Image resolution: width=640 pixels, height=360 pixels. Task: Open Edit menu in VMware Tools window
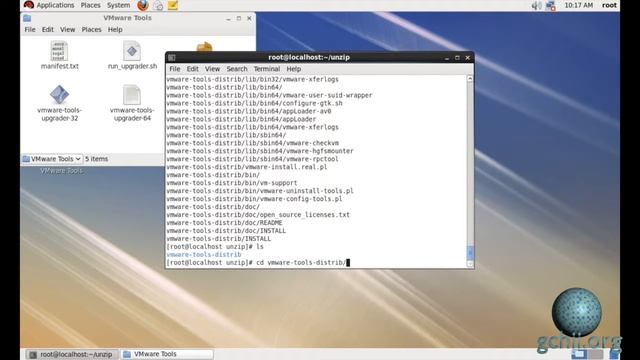coord(47,29)
